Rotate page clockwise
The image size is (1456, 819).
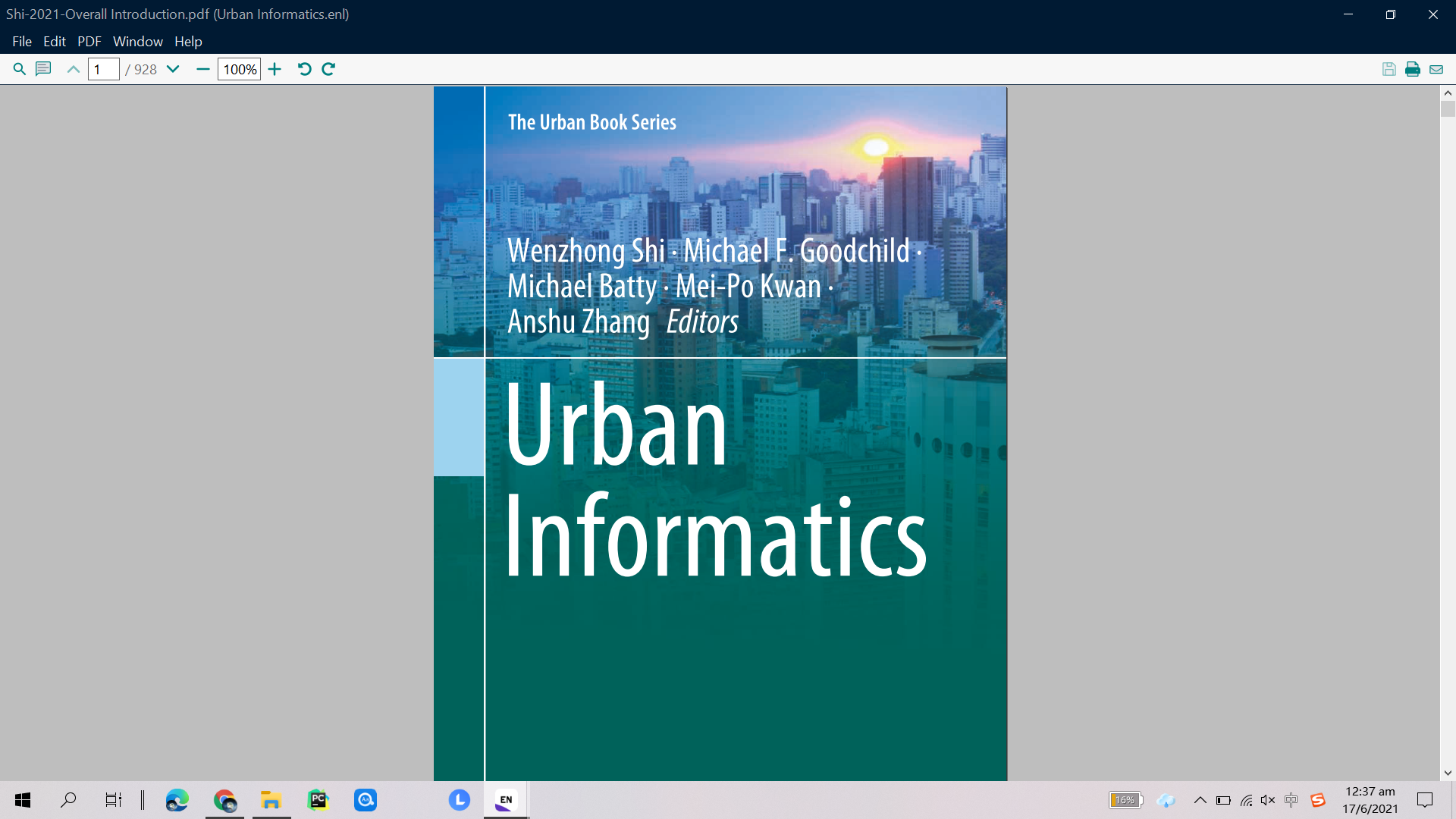coord(328,69)
